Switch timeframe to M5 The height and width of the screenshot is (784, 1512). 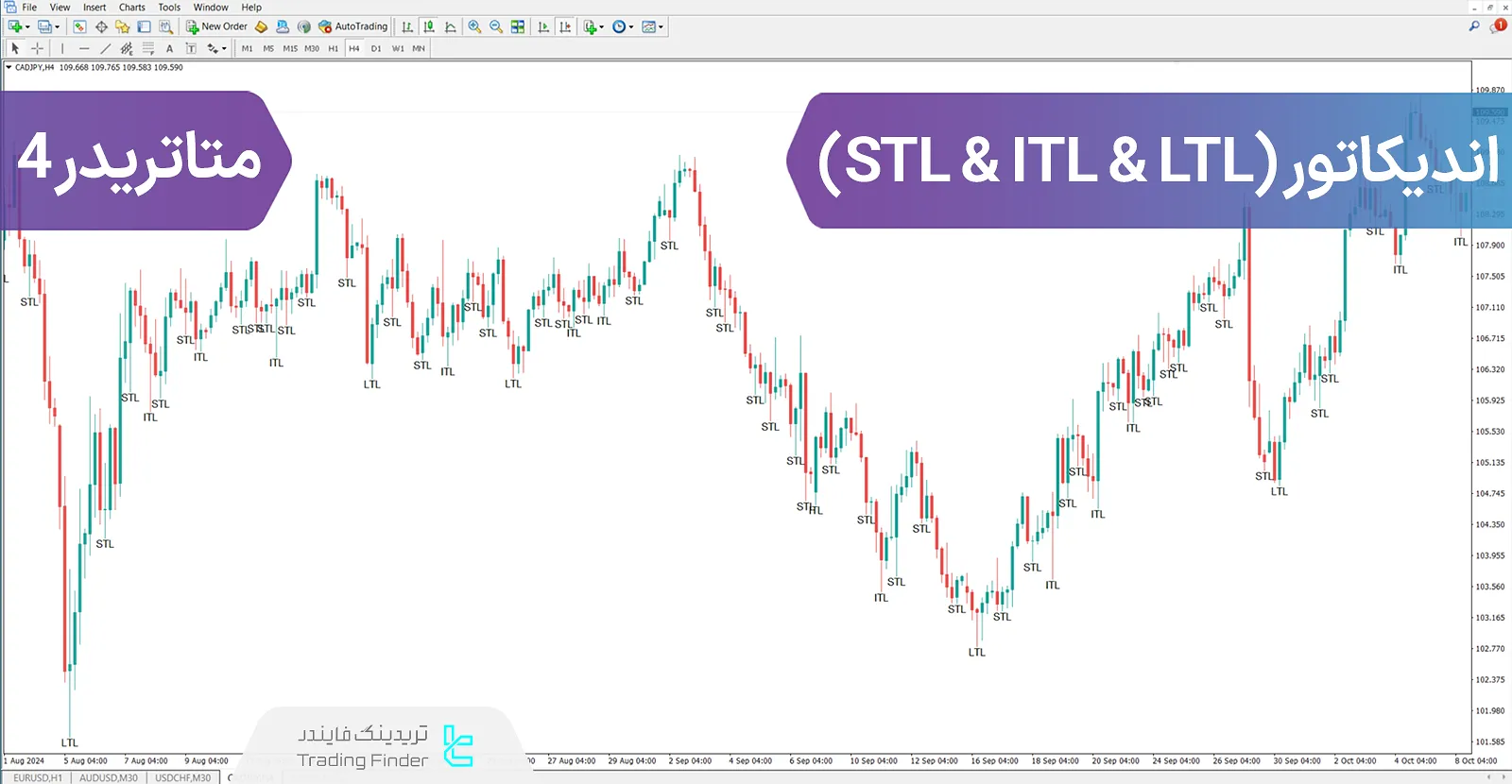pos(268,48)
